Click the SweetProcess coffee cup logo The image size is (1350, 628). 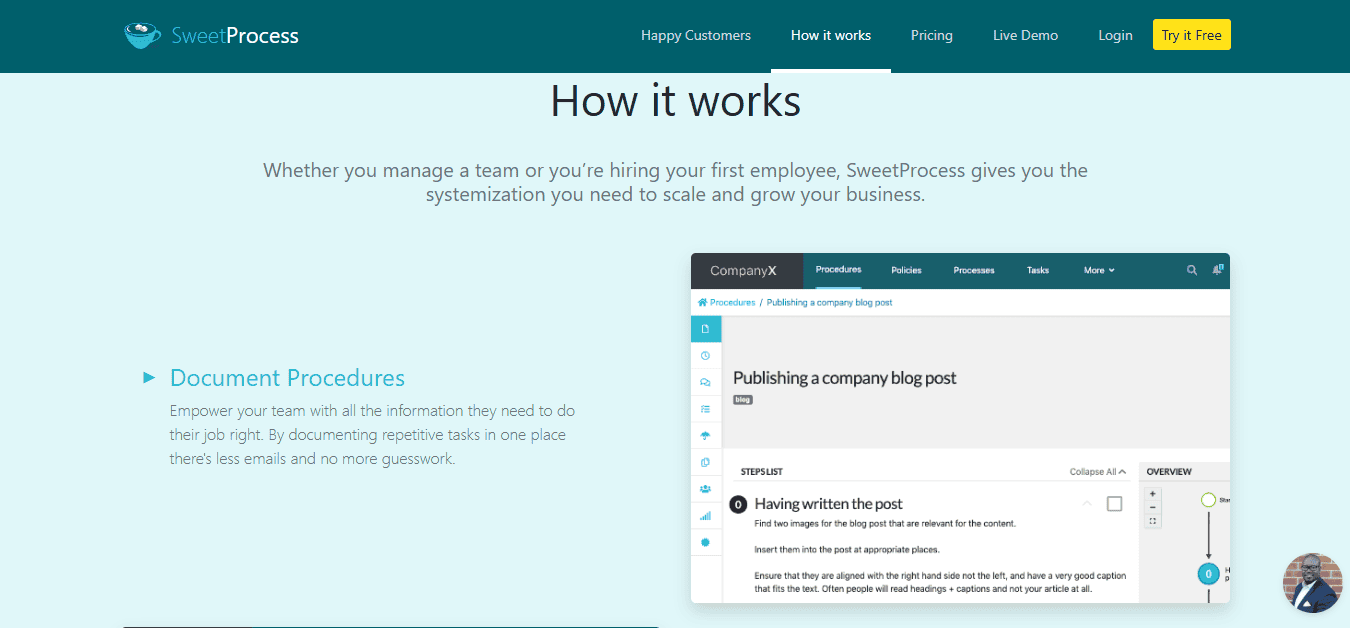142,35
